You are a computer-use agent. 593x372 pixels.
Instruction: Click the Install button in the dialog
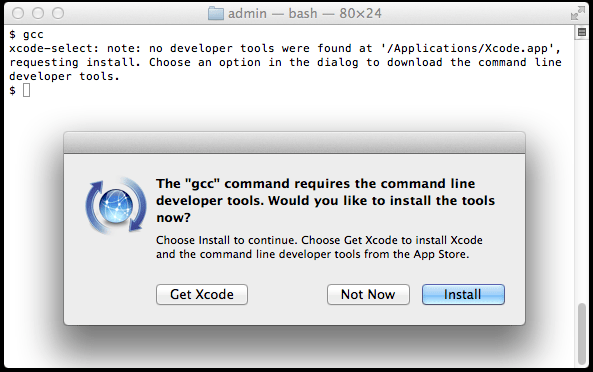click(x=463, y=294)
